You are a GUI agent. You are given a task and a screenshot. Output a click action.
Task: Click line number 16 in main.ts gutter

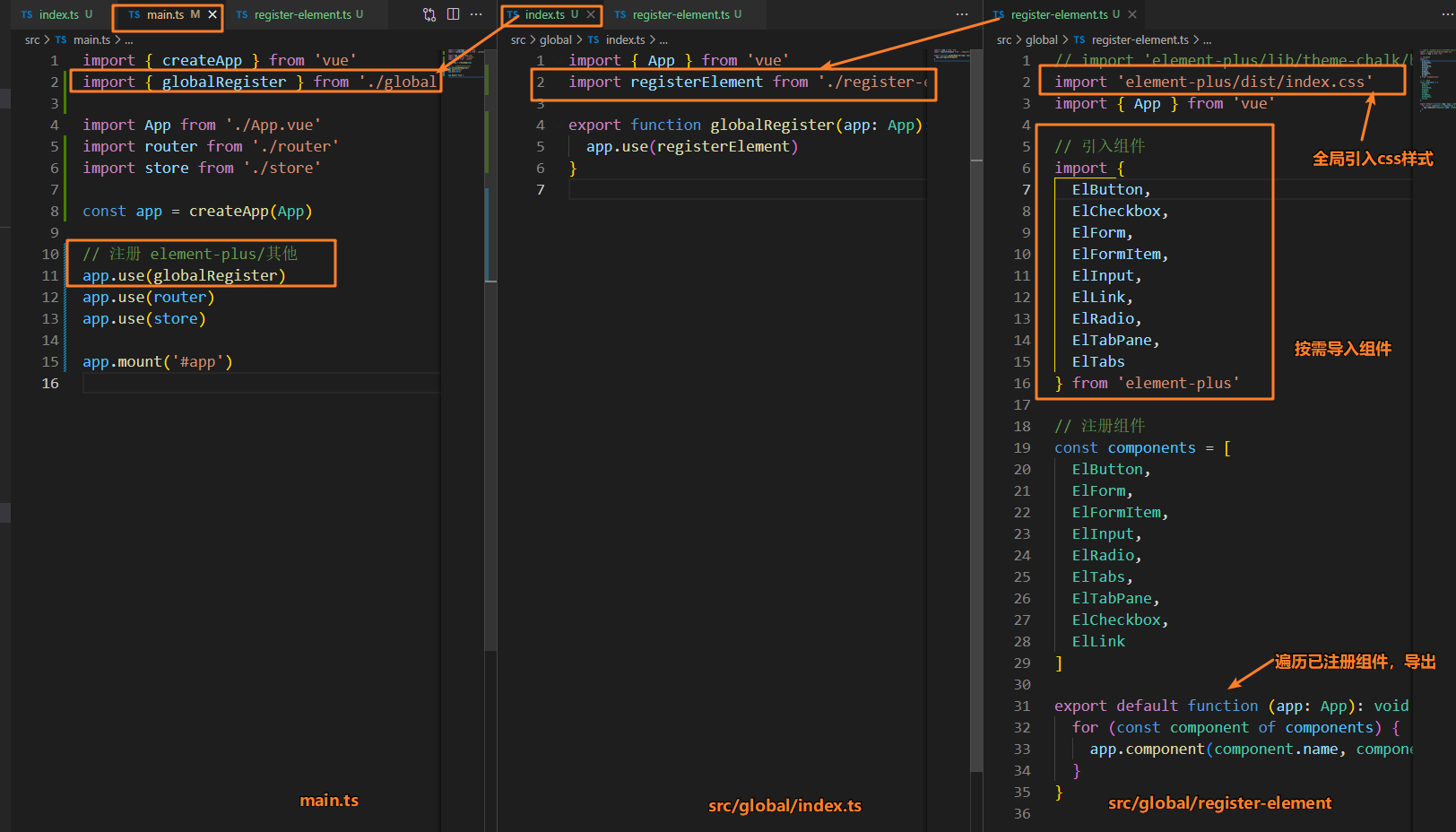tap(50, 383)
